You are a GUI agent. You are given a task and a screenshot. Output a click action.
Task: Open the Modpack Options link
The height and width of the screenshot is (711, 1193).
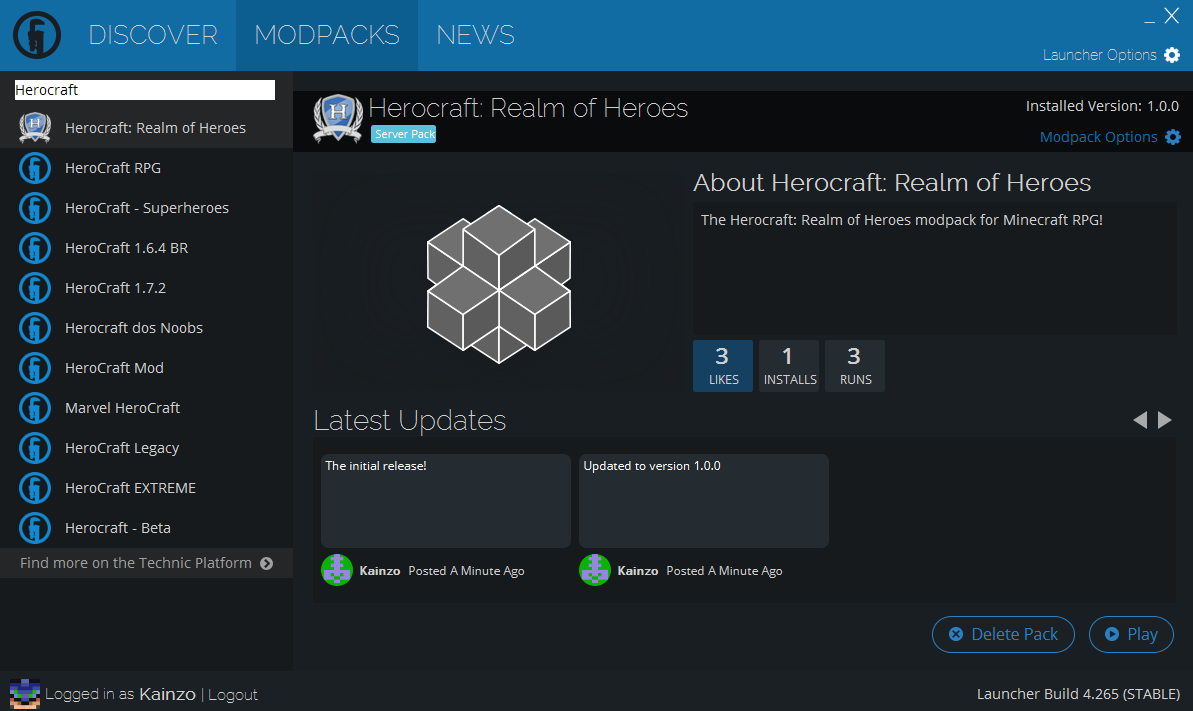tap(1099, 137)
